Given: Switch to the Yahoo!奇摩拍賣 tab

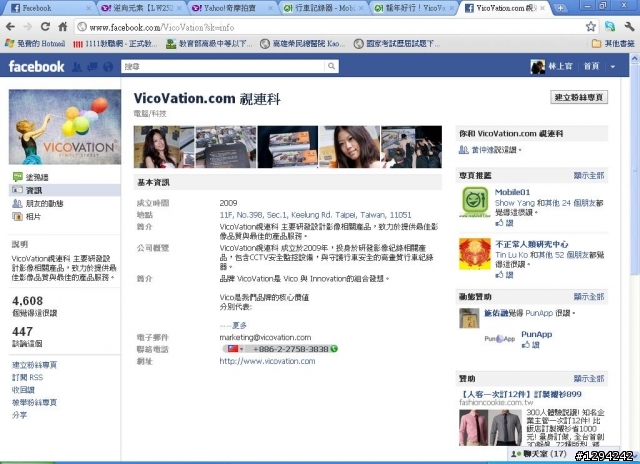Looking at the screenshot, I should point(231,8).
